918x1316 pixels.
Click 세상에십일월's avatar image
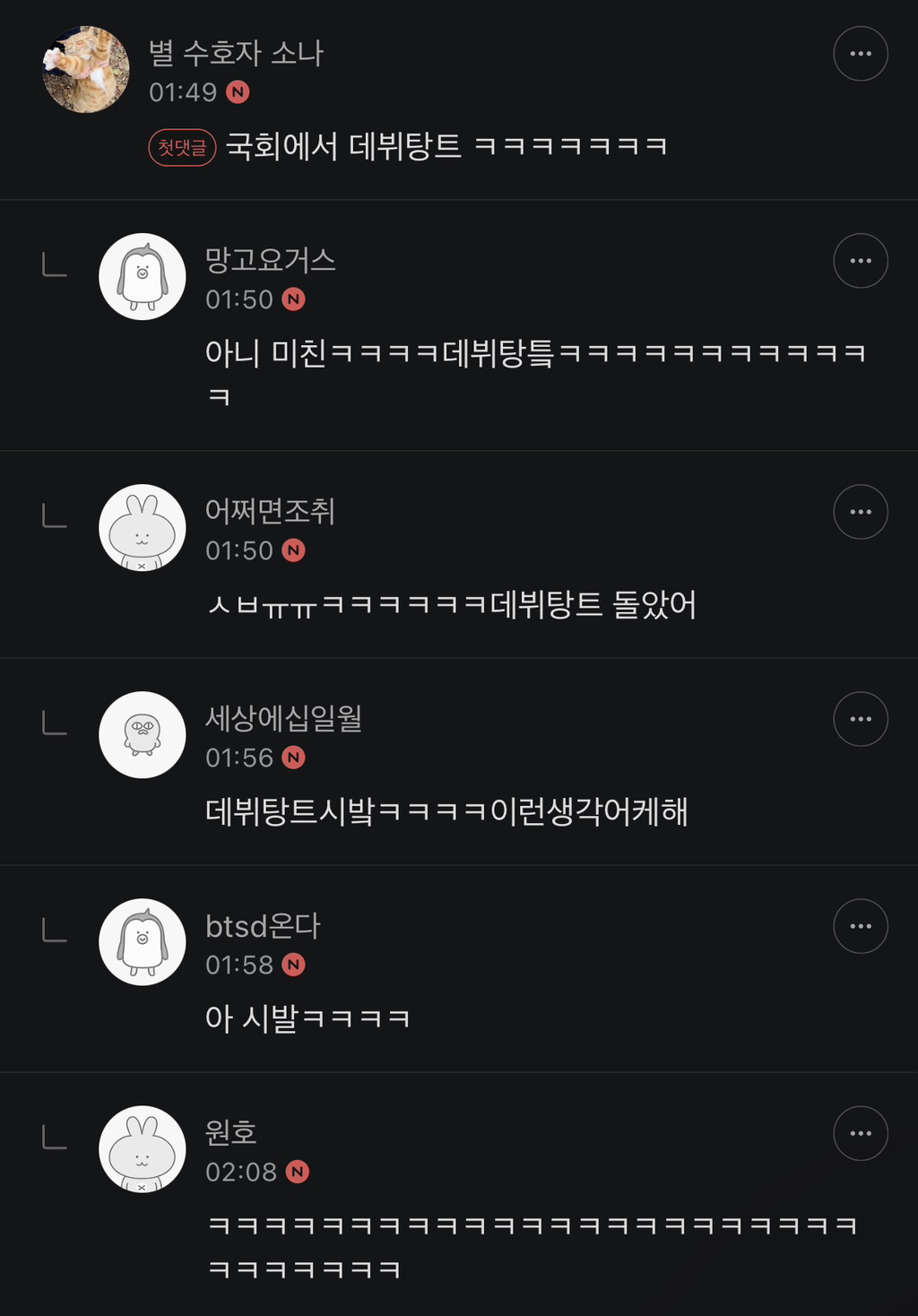[x=142, y=734]
